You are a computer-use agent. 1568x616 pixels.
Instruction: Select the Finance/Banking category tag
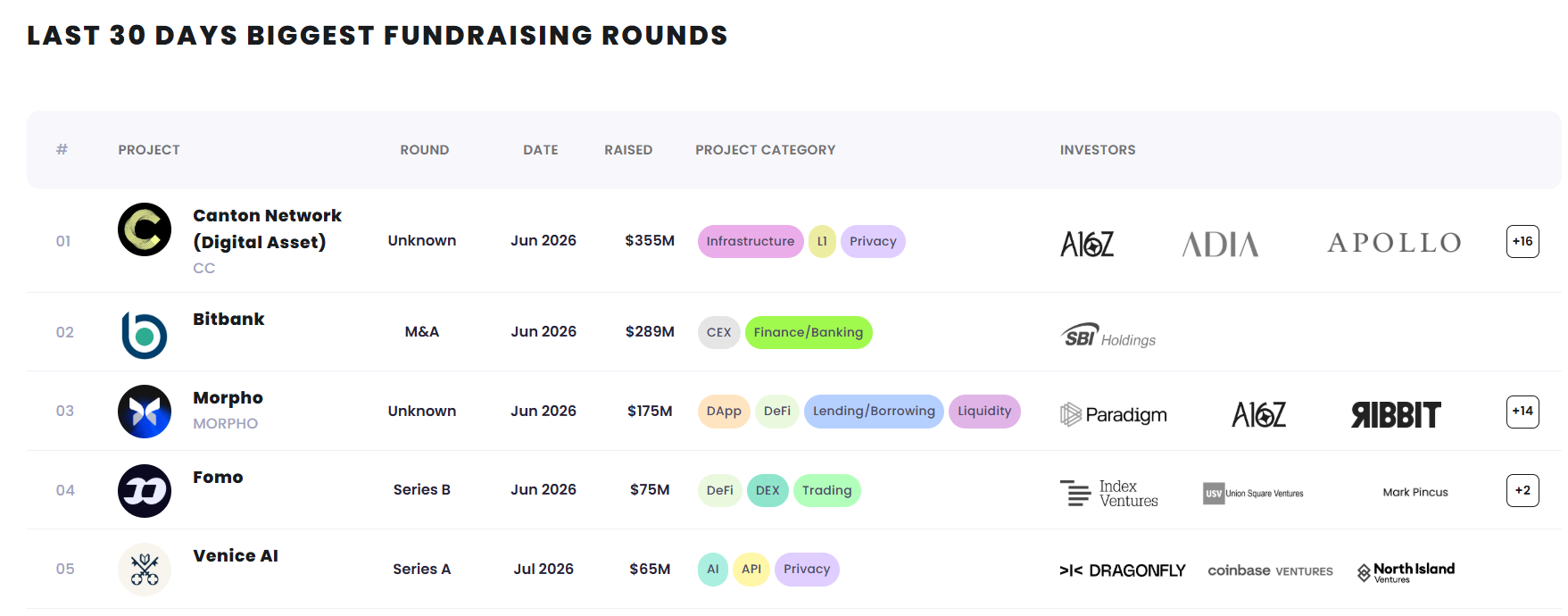(809, 332)
